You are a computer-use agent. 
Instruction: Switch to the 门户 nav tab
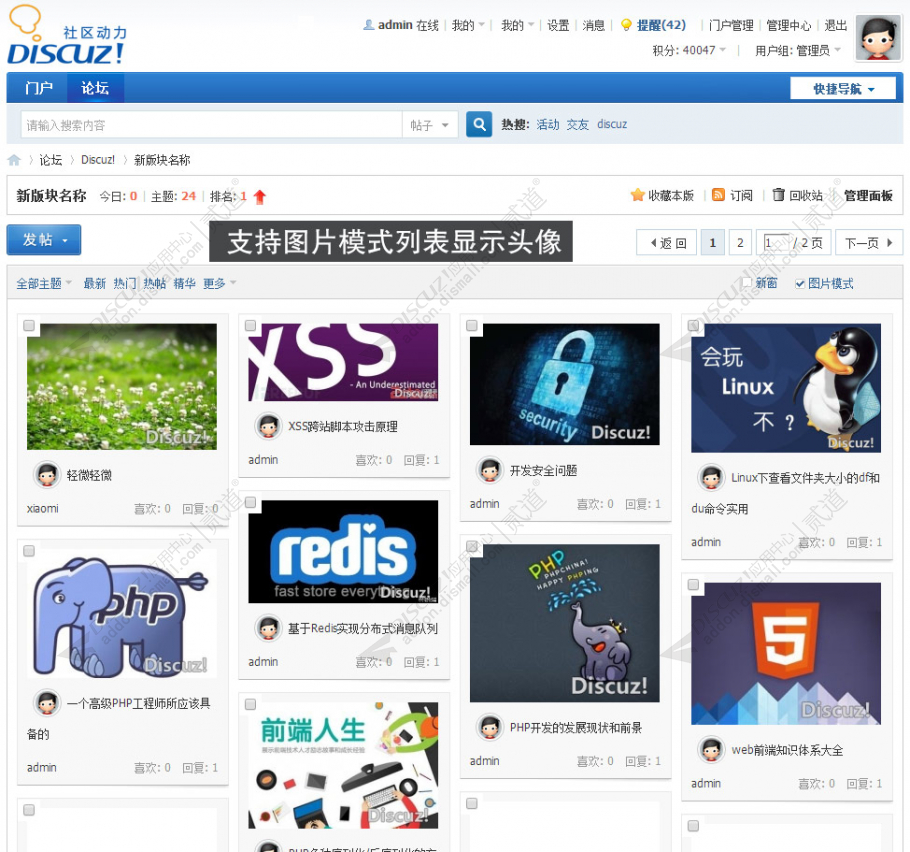click(x=38, y=88)
